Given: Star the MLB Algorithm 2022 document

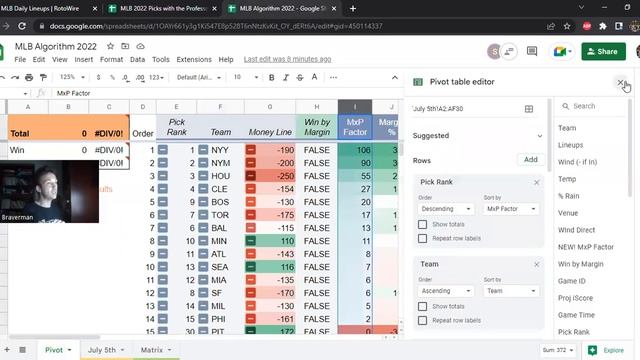Looking at the screenshot, I should (x=110, y=46).
